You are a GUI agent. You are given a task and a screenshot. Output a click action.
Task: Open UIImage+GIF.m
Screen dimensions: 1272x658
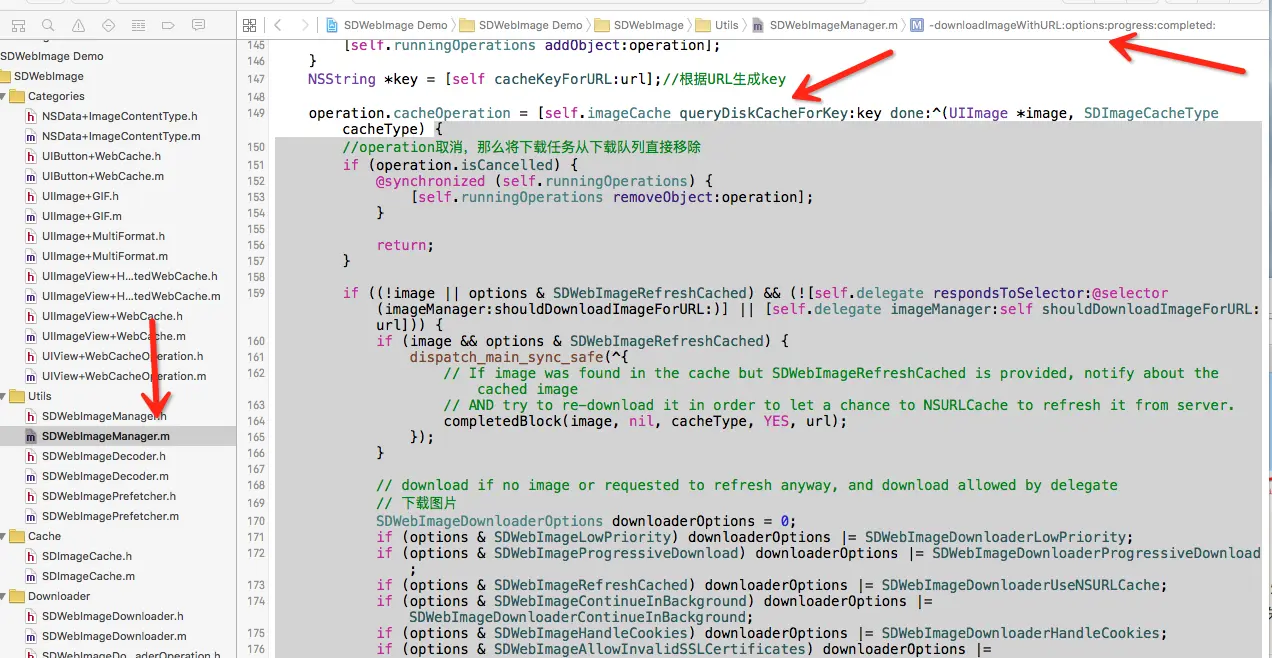click(x=81, y=216)
